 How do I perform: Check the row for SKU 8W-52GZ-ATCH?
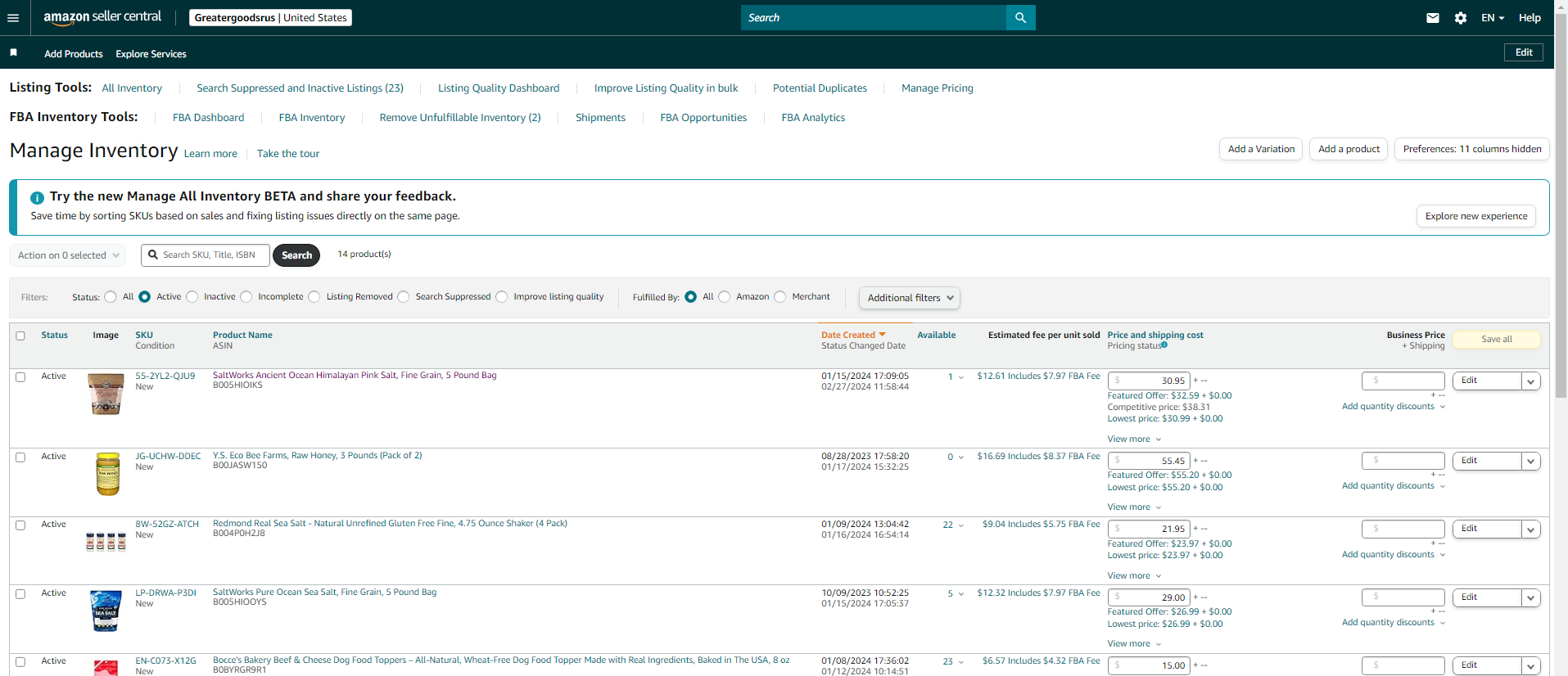point(20,525)
